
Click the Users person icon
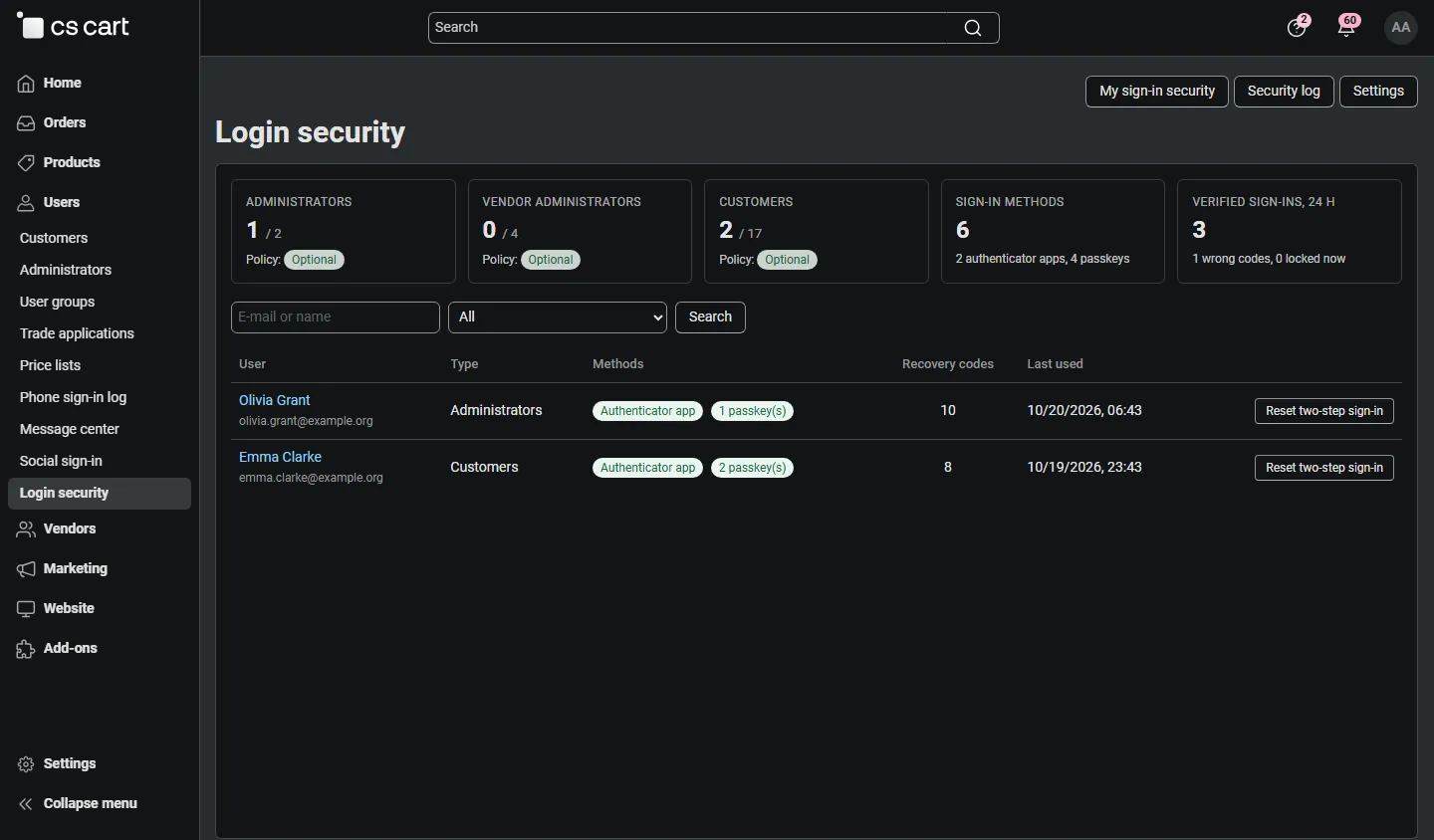pos(26,203)
